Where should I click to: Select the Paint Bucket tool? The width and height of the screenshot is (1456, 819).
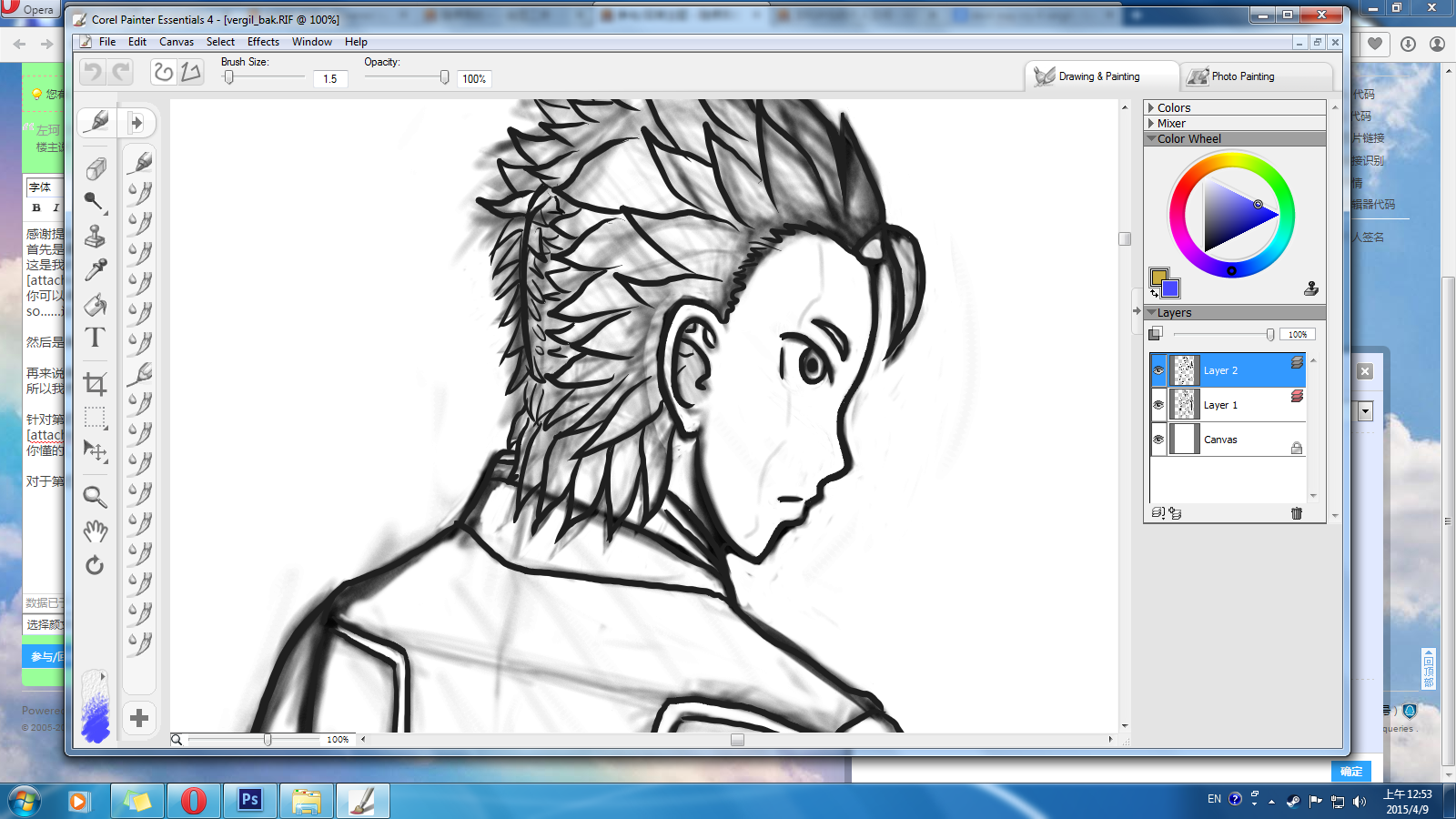point(96,305)
